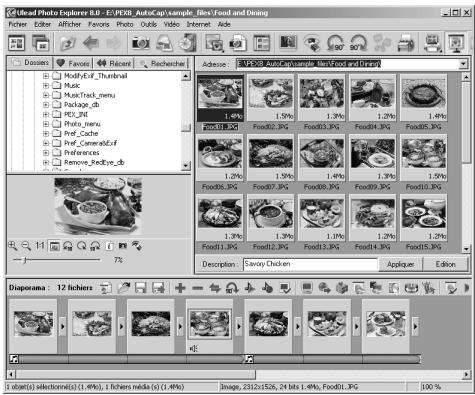This screenshot has height=395, width=475.
Task: Rotate the photo right 90 degrees
Action: pyautogui.click(x=358, y=43)
